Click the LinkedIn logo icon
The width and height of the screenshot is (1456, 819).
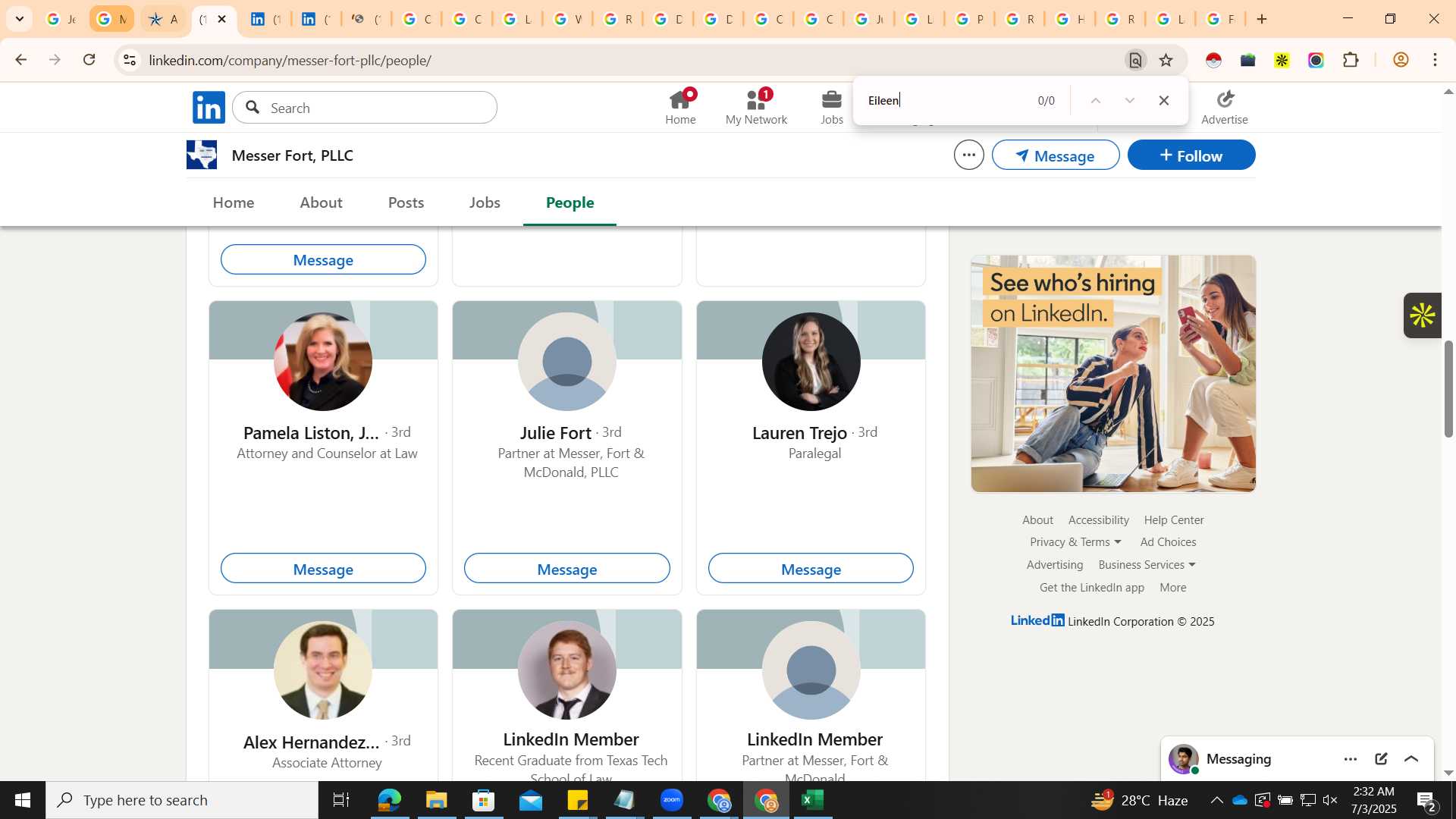209,108
